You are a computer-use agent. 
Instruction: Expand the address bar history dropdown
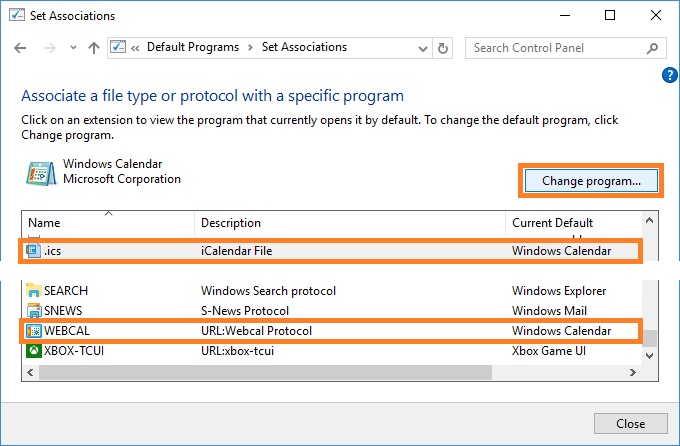click(x=422, y=49)
